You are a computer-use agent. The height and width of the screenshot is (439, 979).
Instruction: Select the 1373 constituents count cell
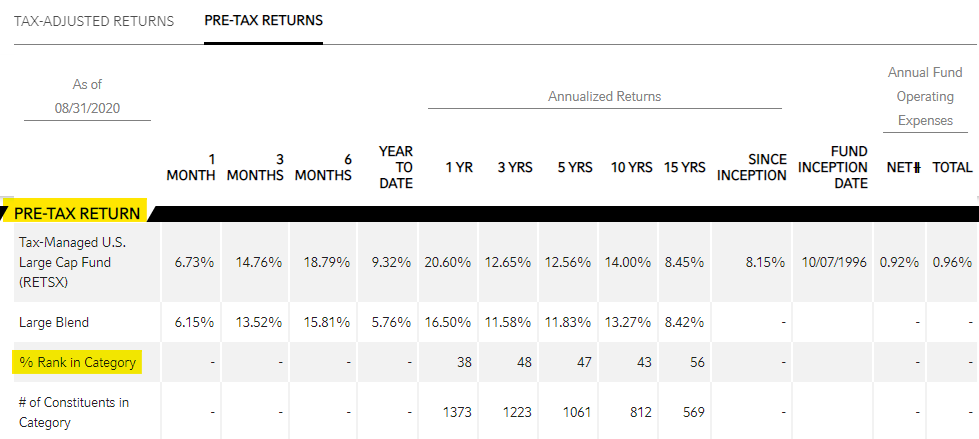(455, 411)
